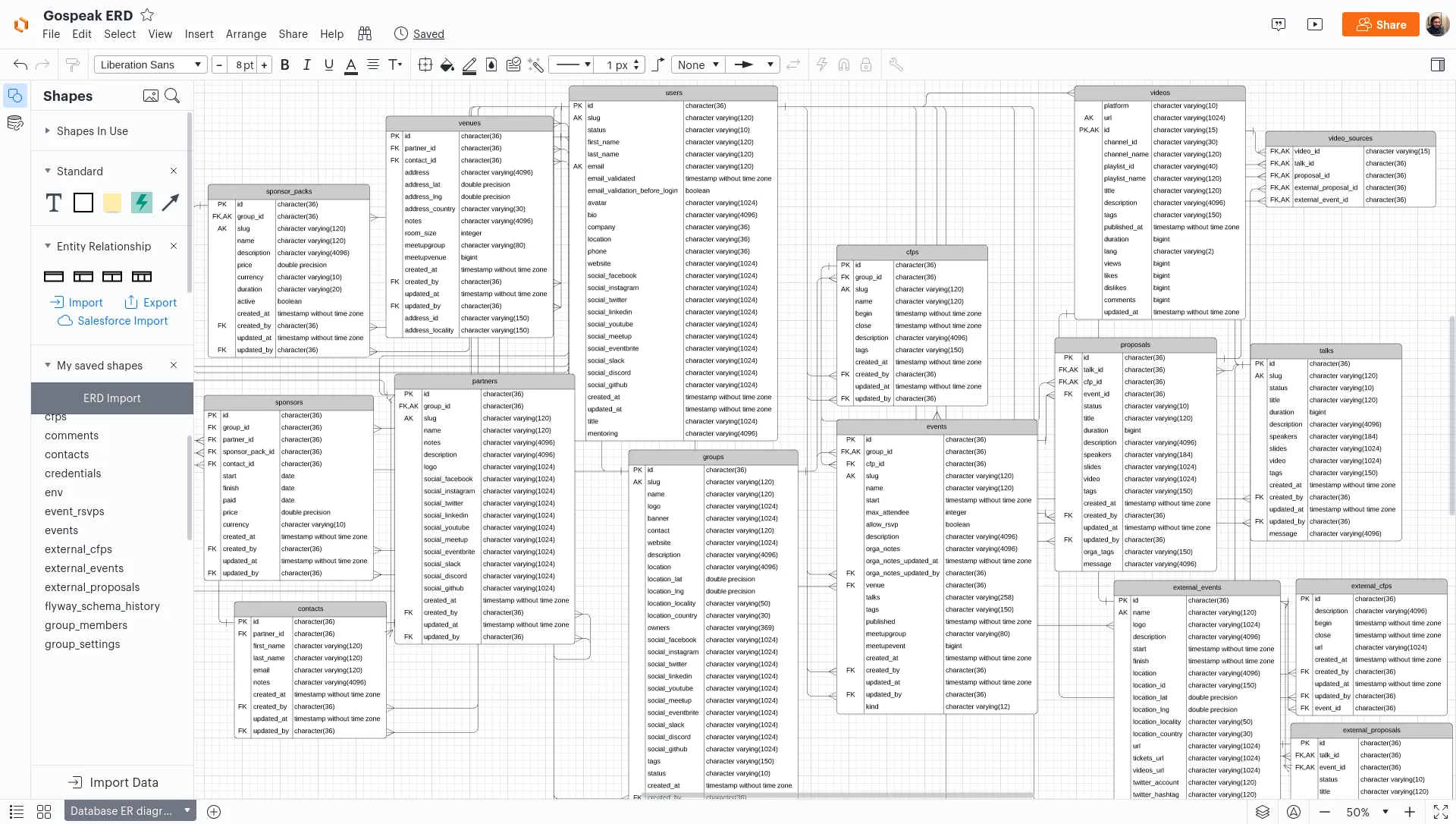The height and width of the screenshot is (824, 1456).
Task: Star the Gospeak ERD document
Action: point(148,15)
